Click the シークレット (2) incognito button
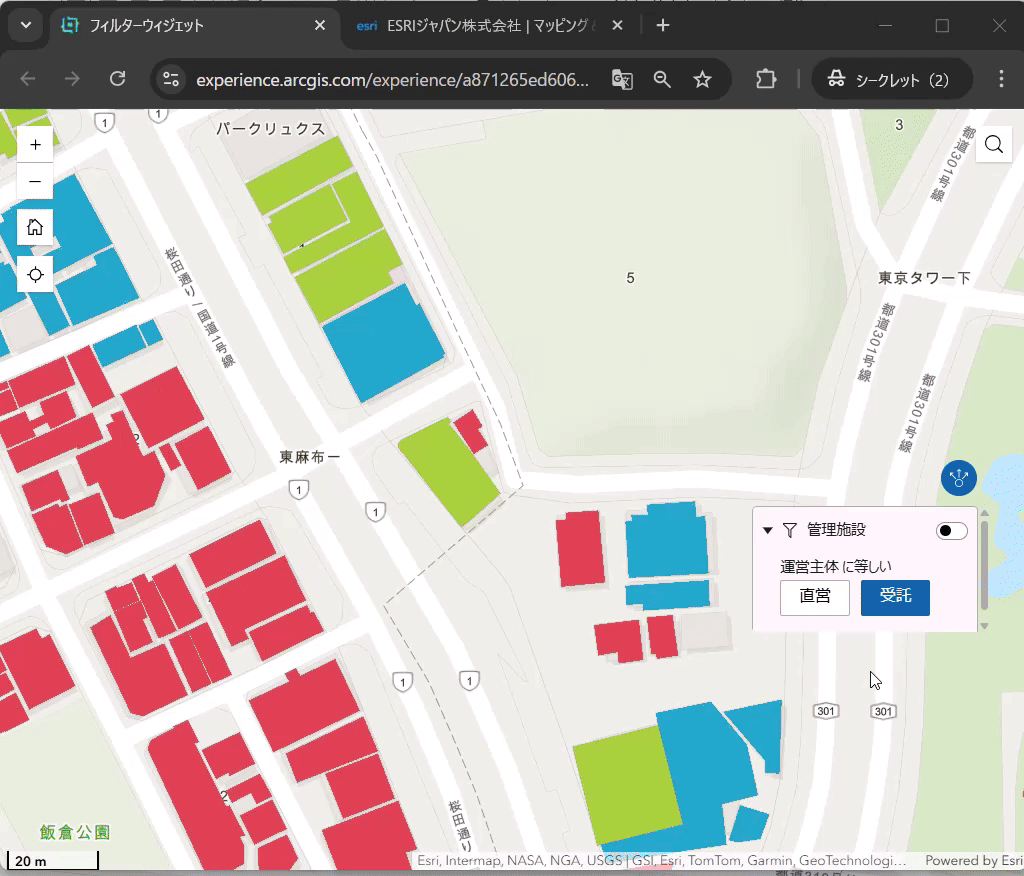 [891, 80]
